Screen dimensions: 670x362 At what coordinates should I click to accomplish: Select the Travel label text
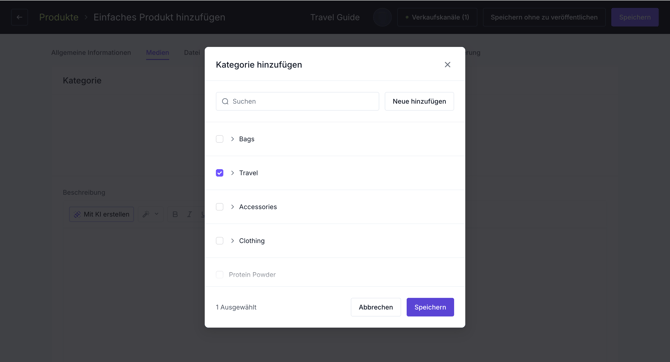248,173
